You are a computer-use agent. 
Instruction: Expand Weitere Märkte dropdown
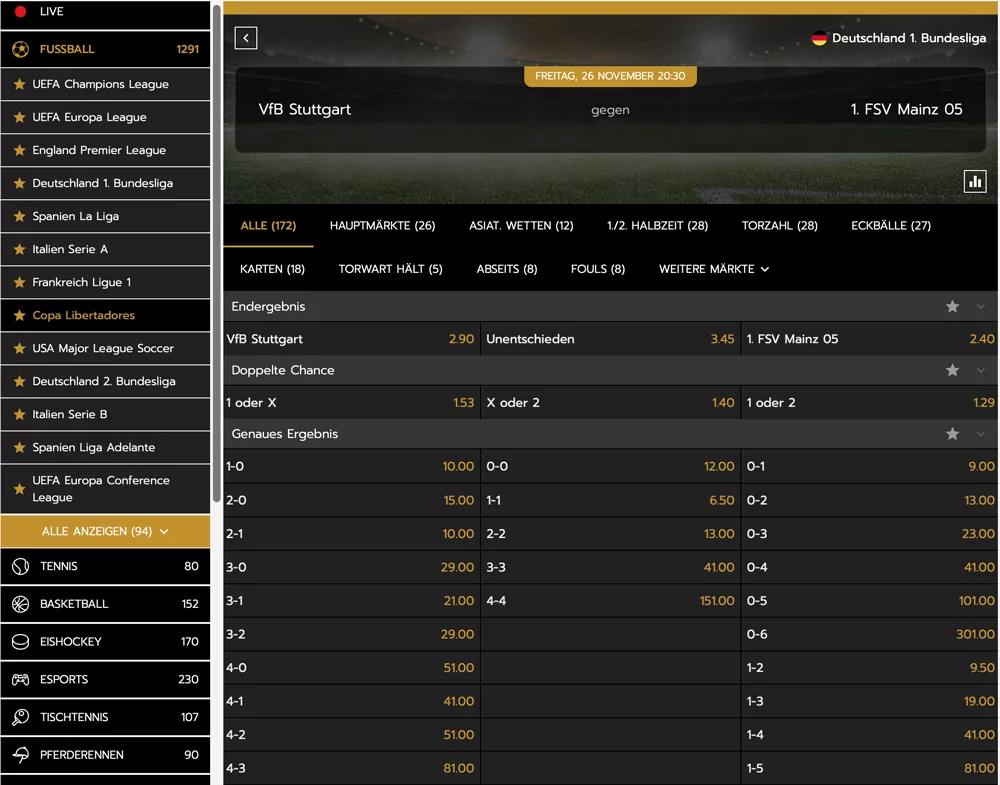pos(714,269)
